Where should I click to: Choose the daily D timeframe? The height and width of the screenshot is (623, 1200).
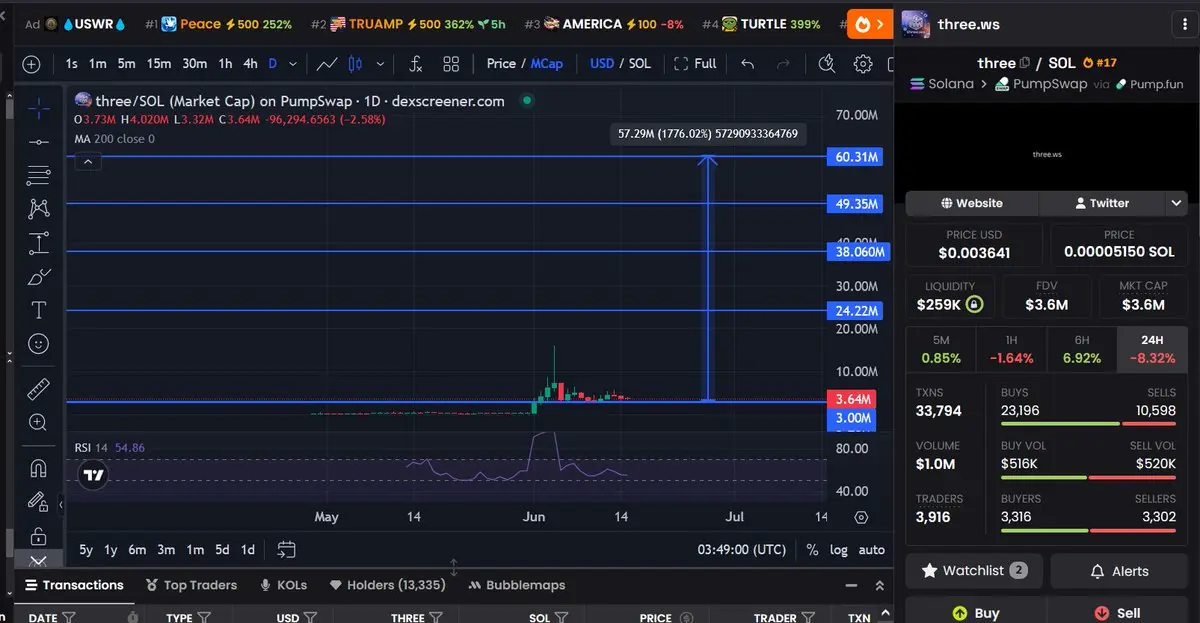click(x=272, y=63)
